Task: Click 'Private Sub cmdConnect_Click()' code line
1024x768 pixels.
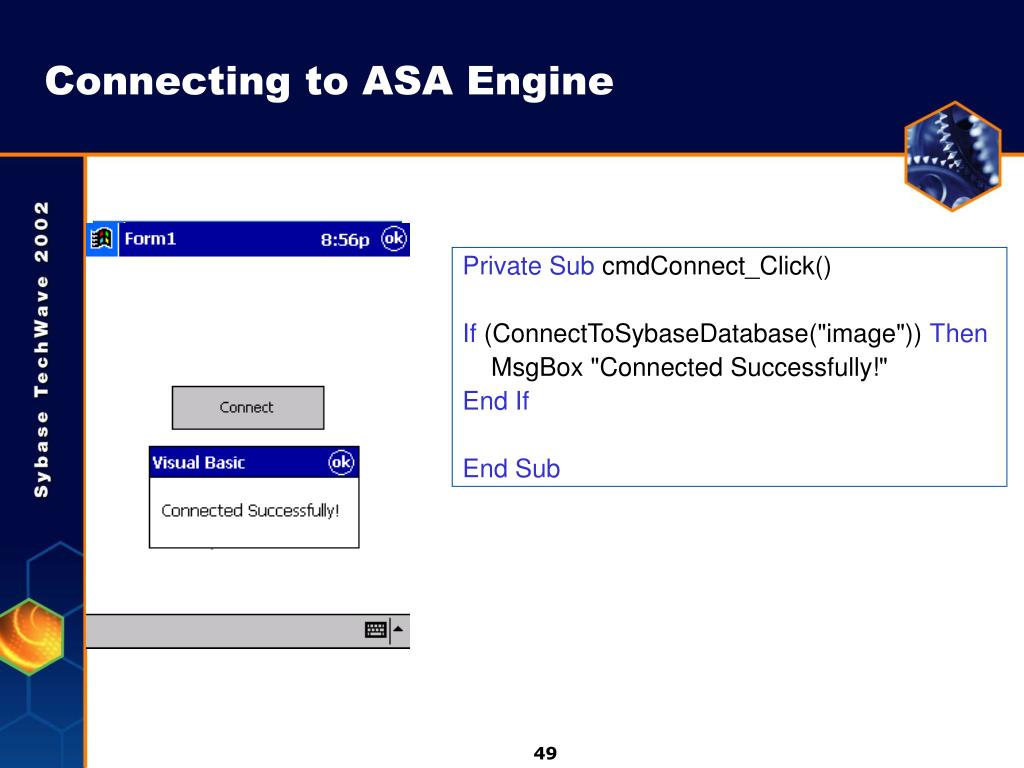Action: [x=647, y=266]
